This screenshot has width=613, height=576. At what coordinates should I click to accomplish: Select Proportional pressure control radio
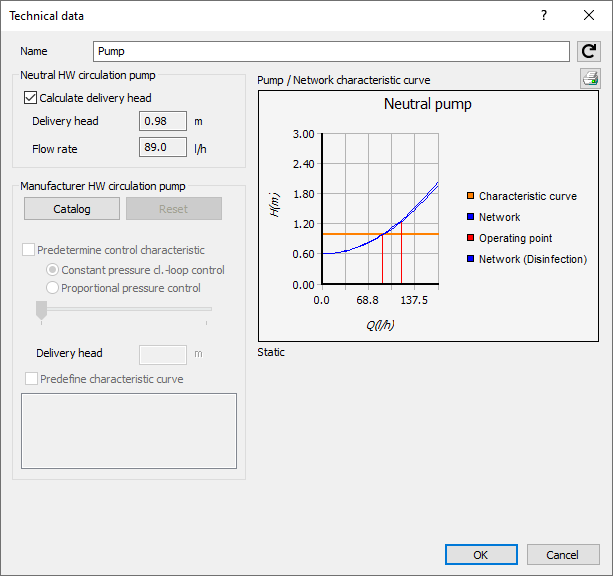tap(52, 288)
